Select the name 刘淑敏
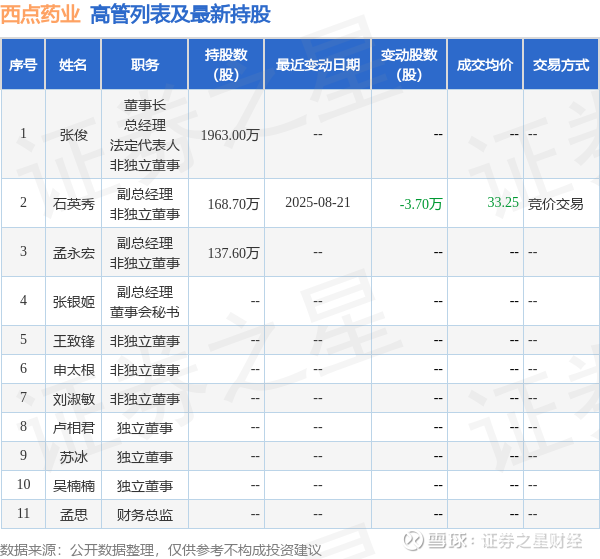The image size is (600, 559). (x=73, y=399)
